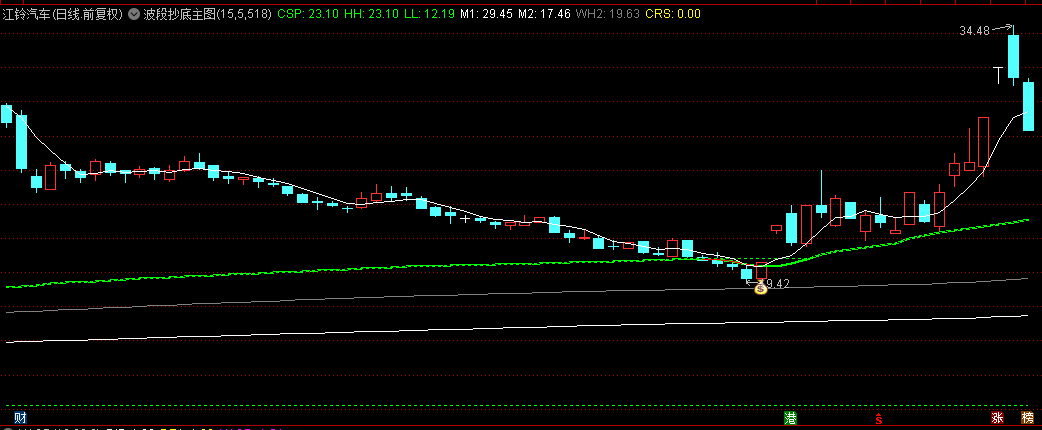The width and height of the screenshot is (1042, 430).
Task: Open the 榜 ranking marker icon
Action: (1028, 418)
